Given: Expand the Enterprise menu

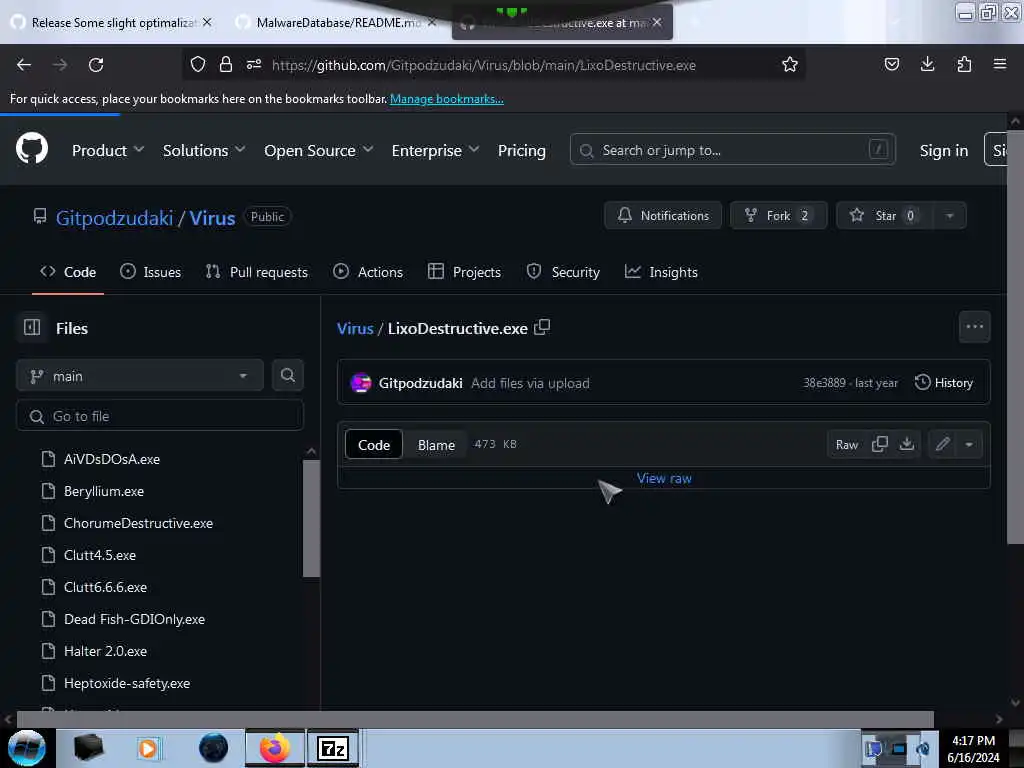Looking at the screenshot, I should 436,150.
